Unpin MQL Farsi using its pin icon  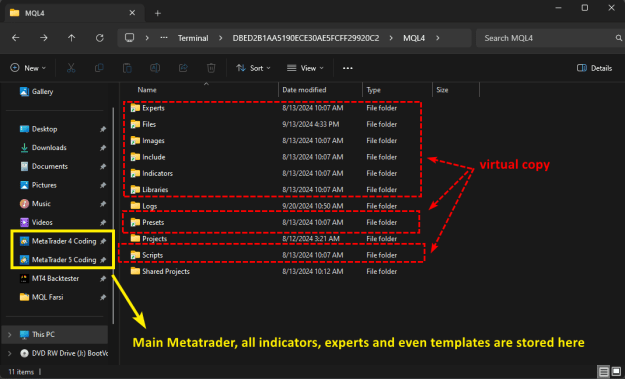point(103,297)
